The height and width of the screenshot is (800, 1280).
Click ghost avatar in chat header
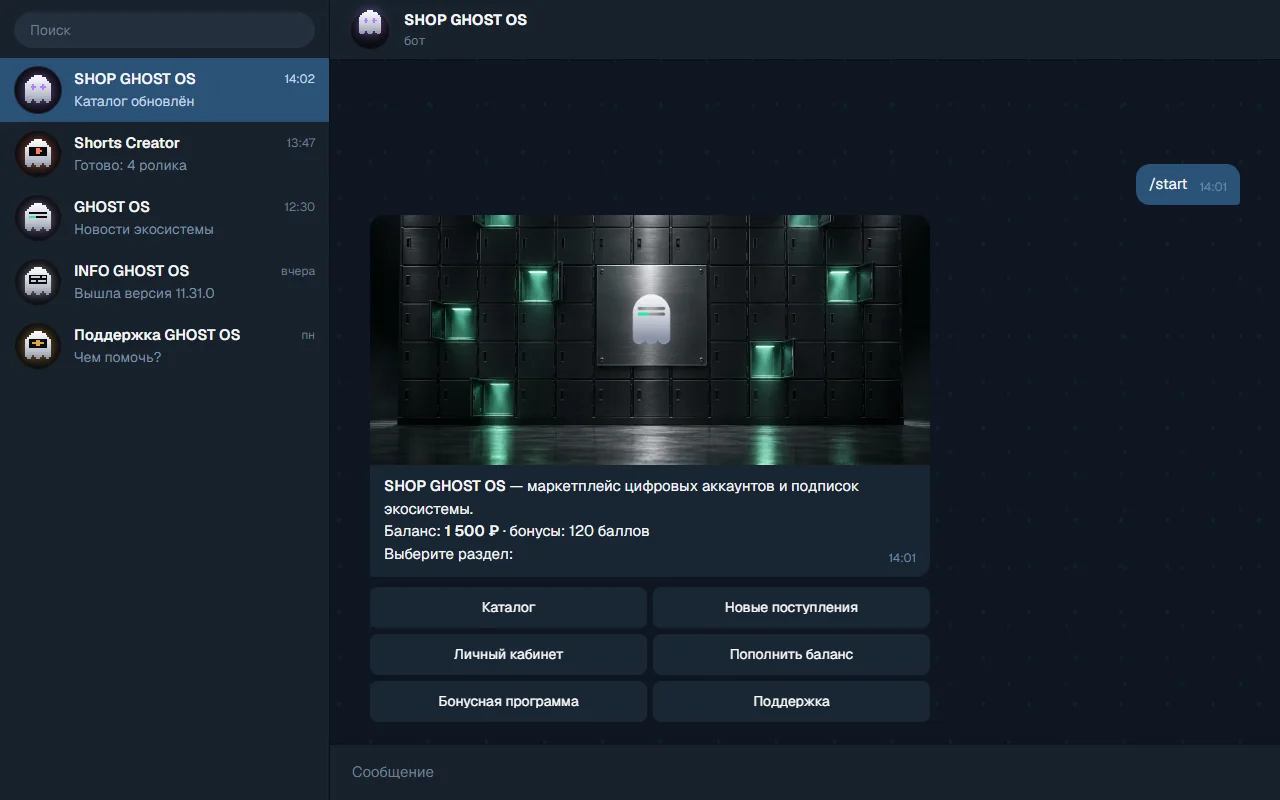point(370,29)
